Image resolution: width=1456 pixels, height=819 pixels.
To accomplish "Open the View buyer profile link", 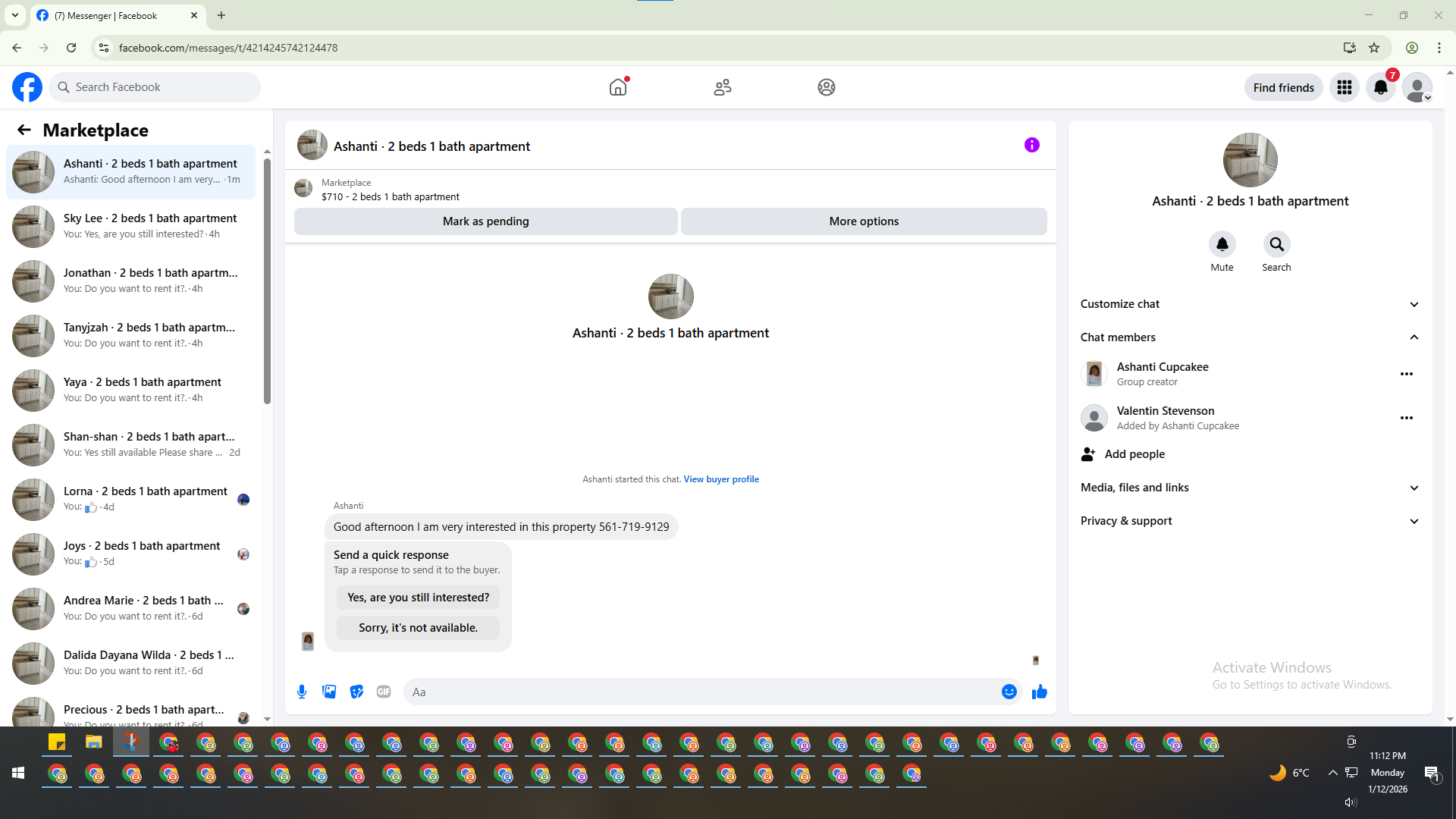I will (x=720, y=479).
